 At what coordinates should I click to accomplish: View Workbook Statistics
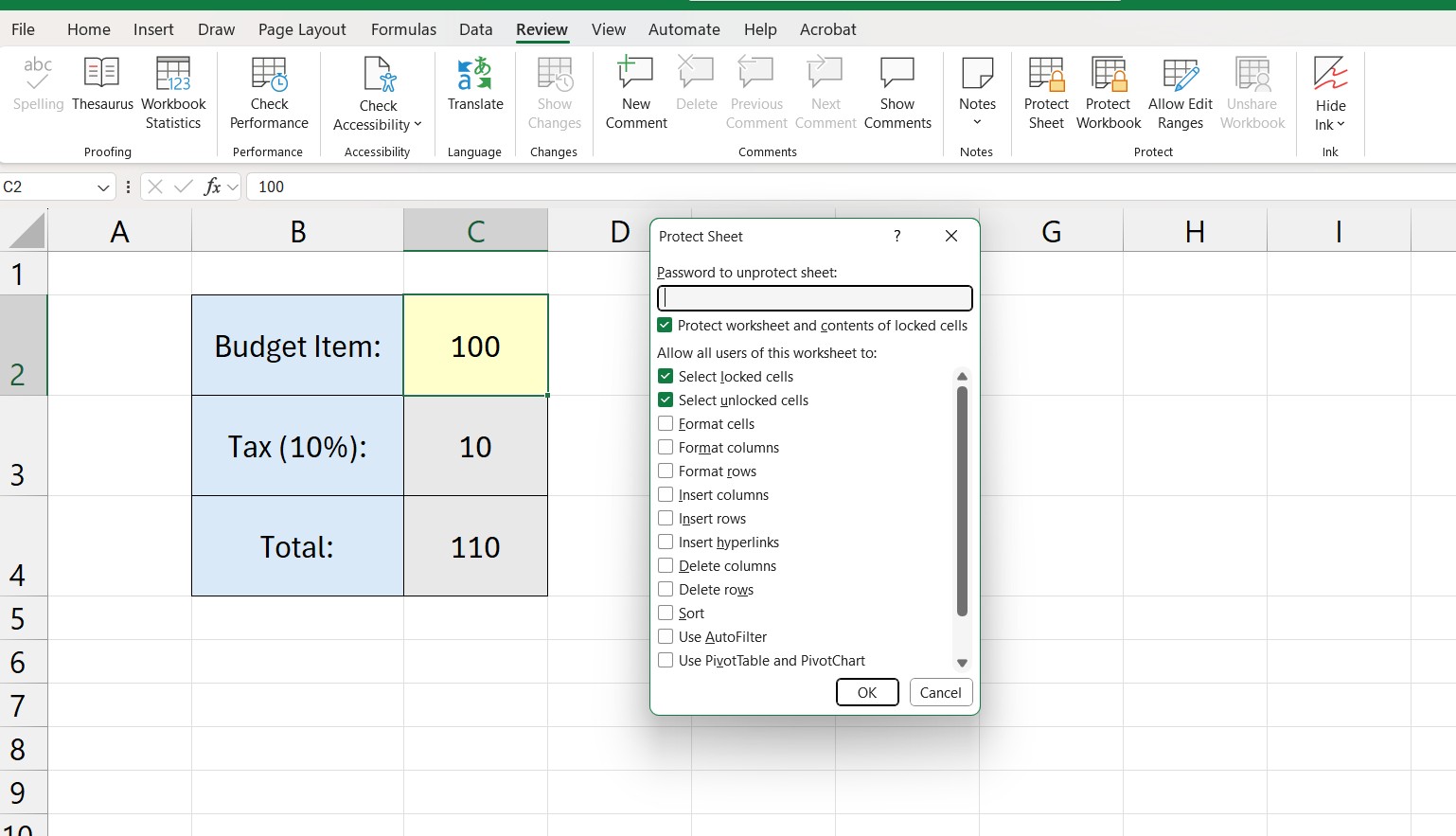click(x=172, y=90)
